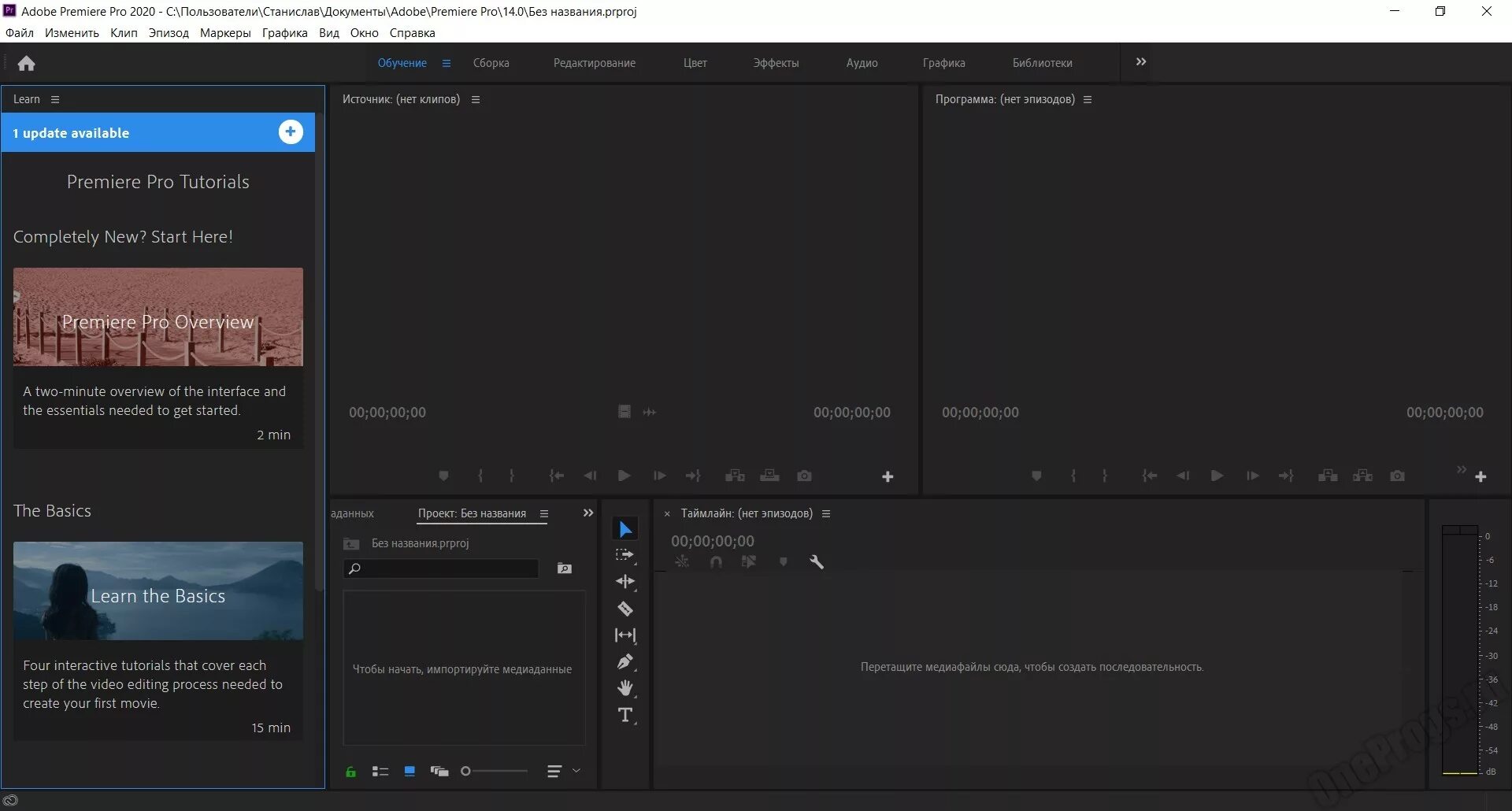Select the Razor tool
The image size is (1512, 811).
click(x=625, y=609)
